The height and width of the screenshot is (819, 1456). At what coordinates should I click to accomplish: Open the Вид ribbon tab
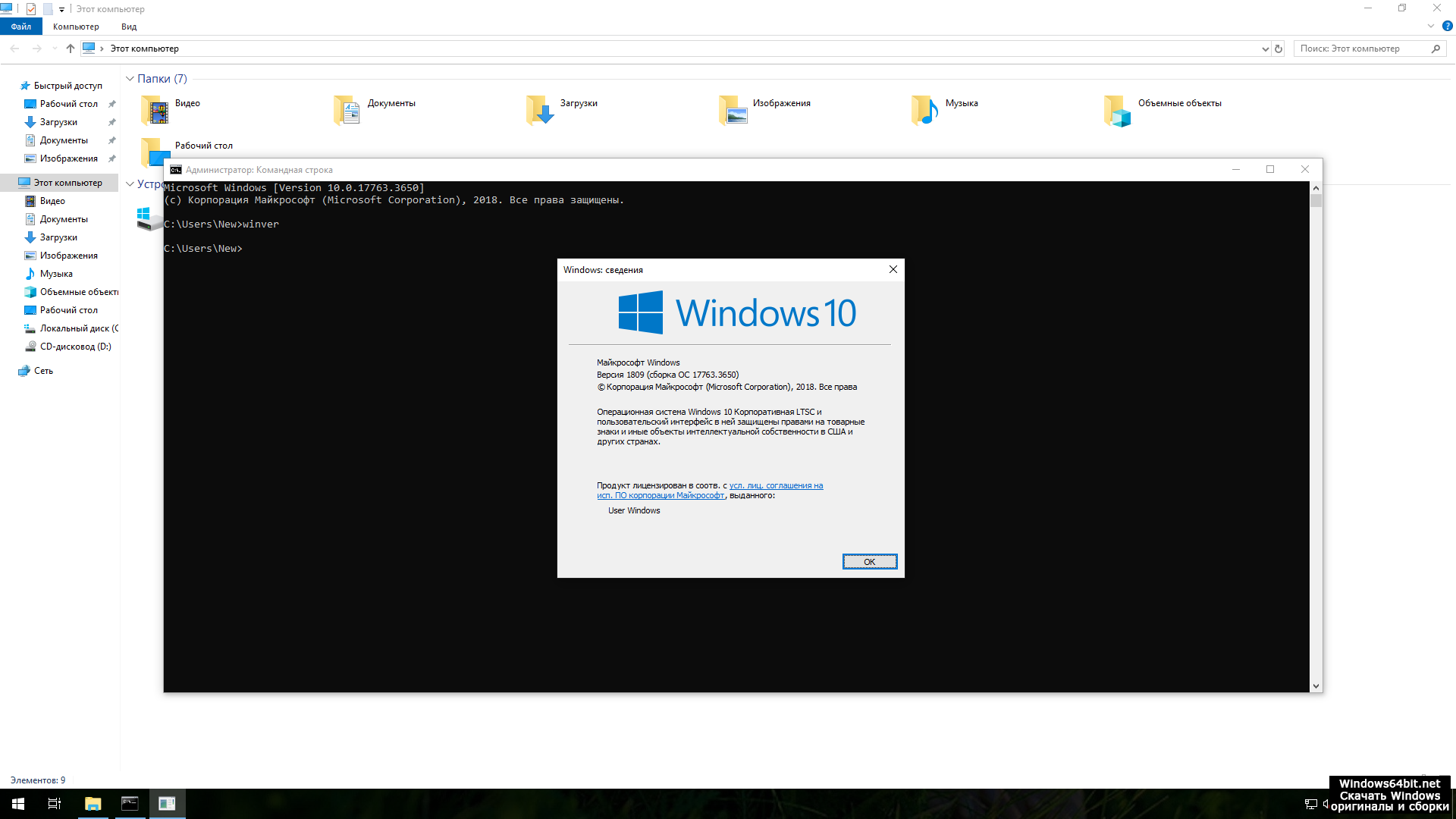[x=129, y=27]
